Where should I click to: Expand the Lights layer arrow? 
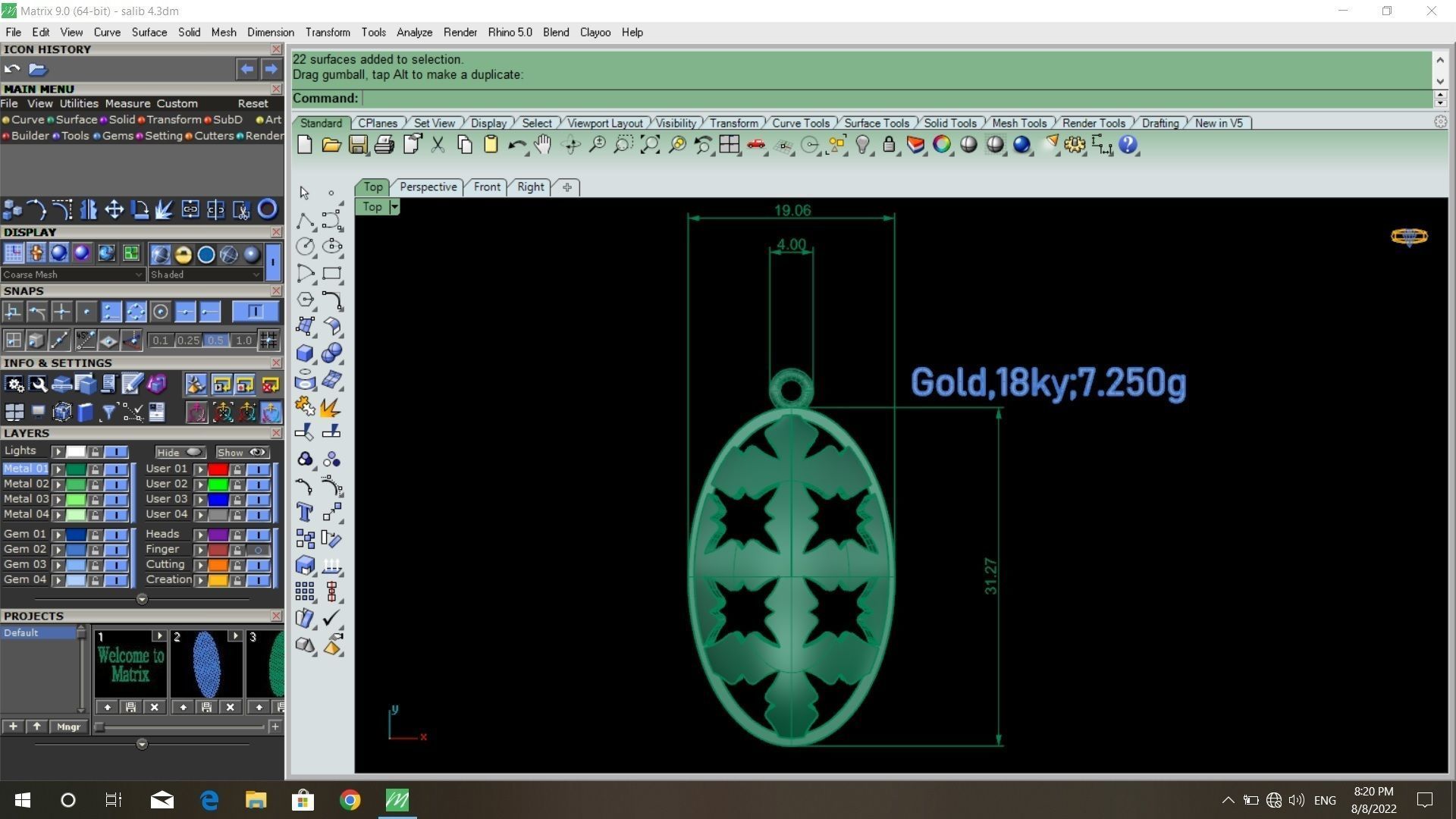(x=58, y=452)
